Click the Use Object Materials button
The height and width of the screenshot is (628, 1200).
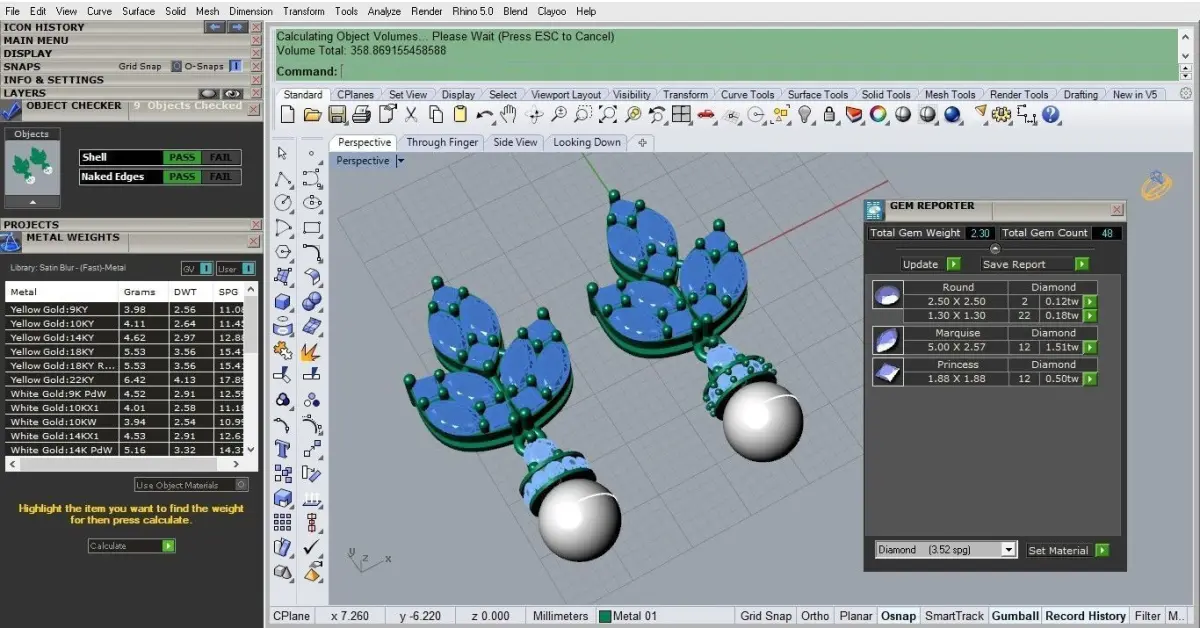point(191,485)
